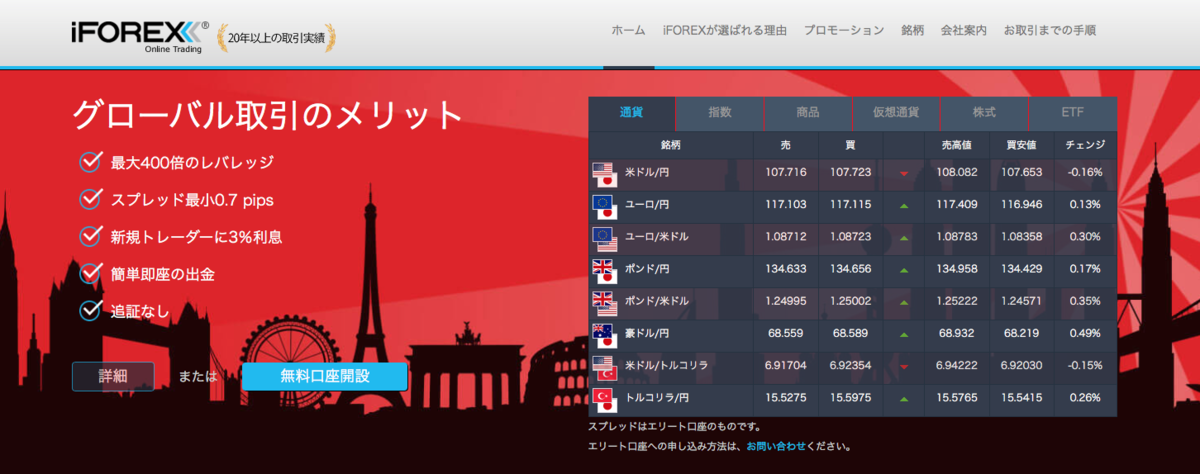
Task: Click checkmark beside 追証なし
Action: click(x=91, y=310)
